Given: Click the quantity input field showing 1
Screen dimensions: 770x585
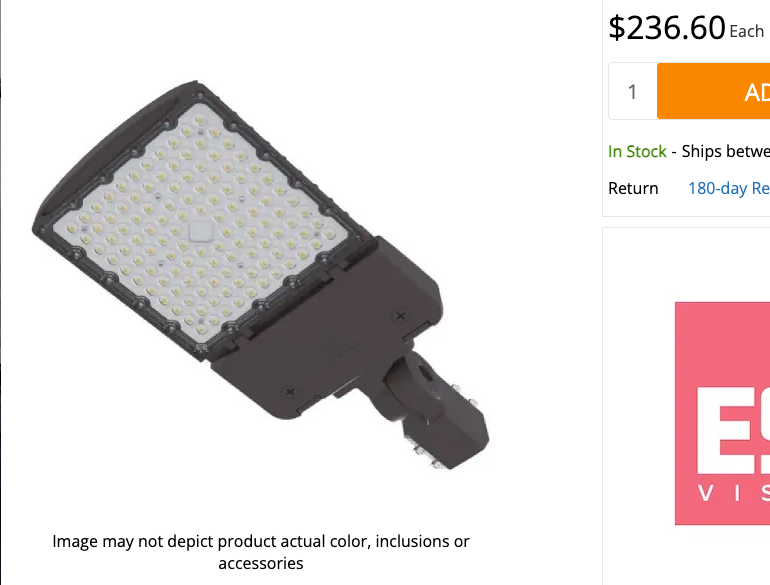Looking at the screenshot, I should 633,91.
